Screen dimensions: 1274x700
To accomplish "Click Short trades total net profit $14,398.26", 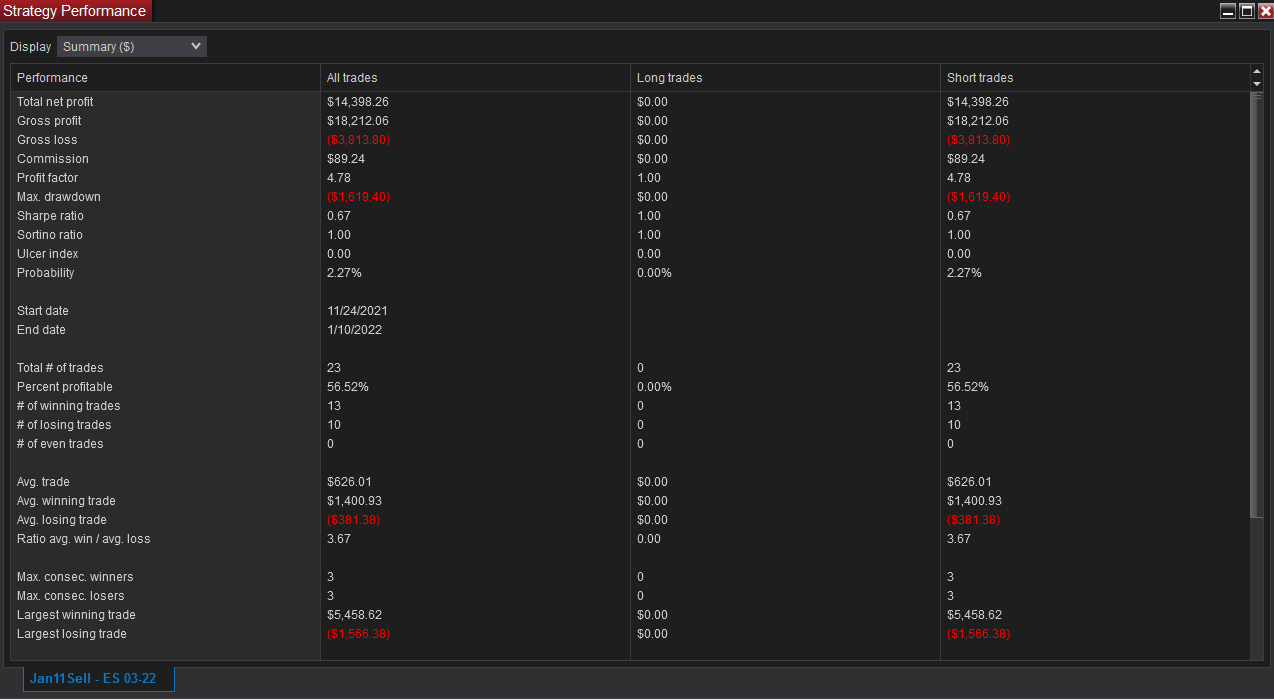I will coord(978,102).
